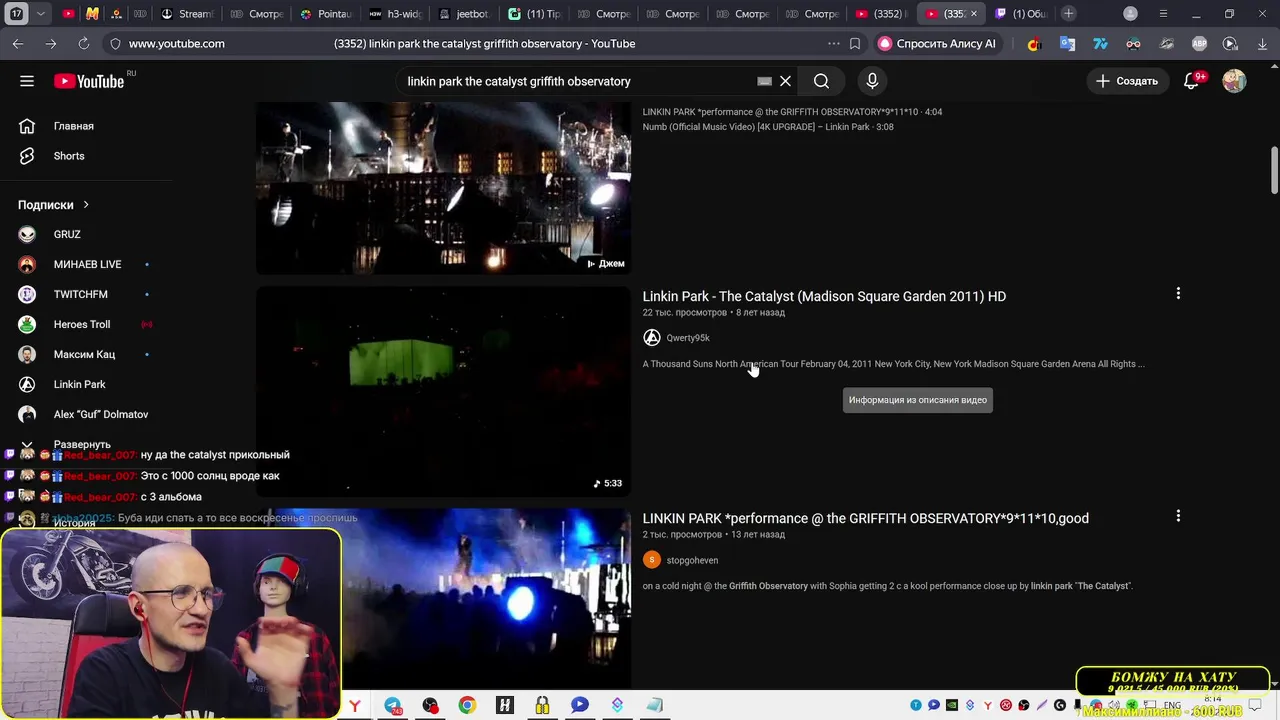The image size is (1280, 720).
Task: Clear the search query with the X
Action: coord(785,81)
